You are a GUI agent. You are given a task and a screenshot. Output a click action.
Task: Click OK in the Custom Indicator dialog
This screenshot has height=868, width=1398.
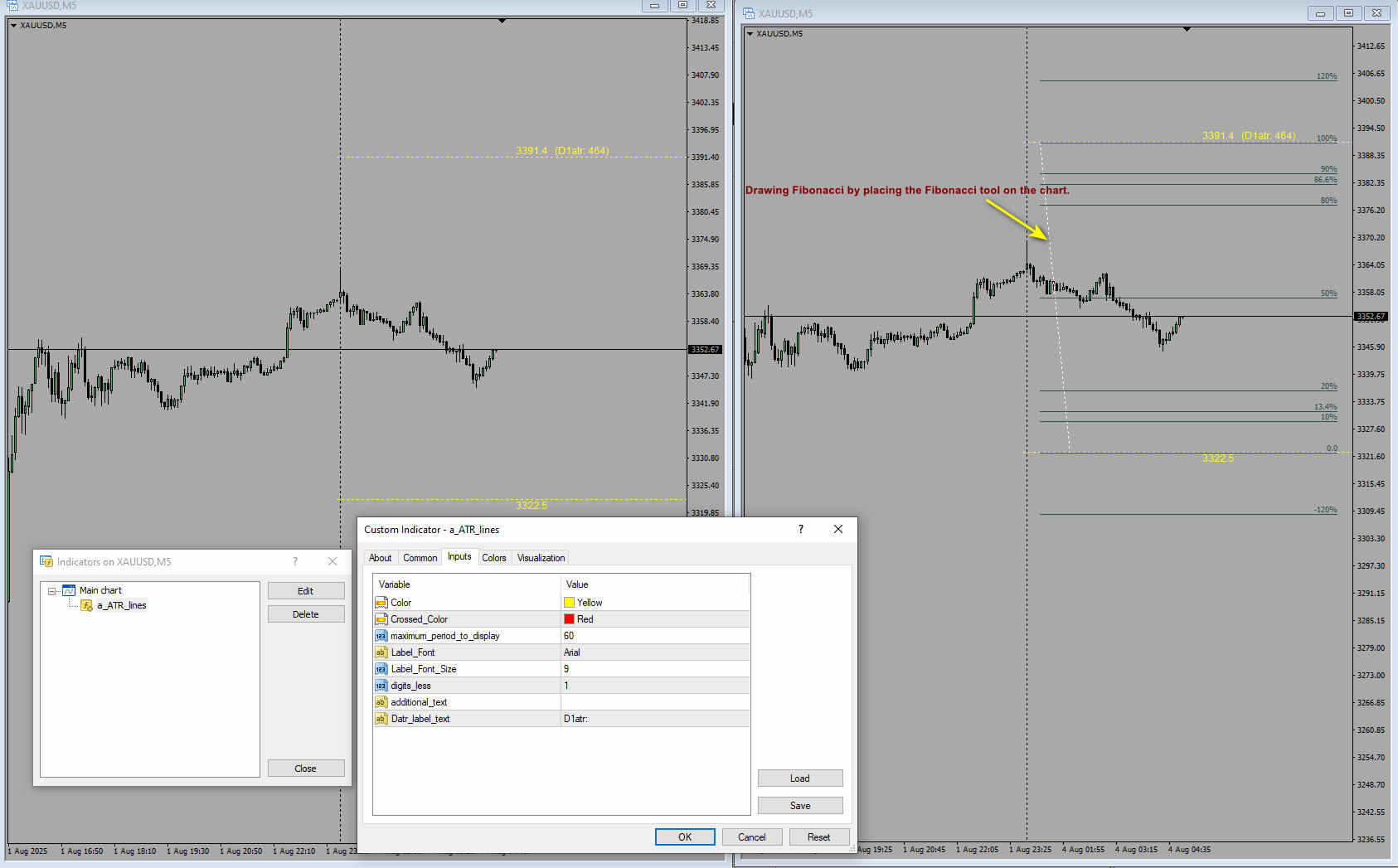(x=685, y=836)
